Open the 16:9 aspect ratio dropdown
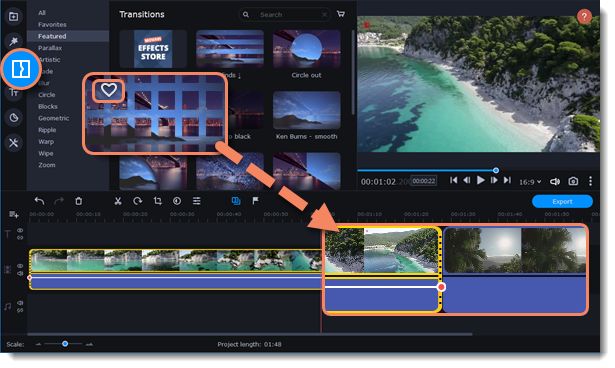The height and width of the screenshot is (368, 615). [530, 182]
